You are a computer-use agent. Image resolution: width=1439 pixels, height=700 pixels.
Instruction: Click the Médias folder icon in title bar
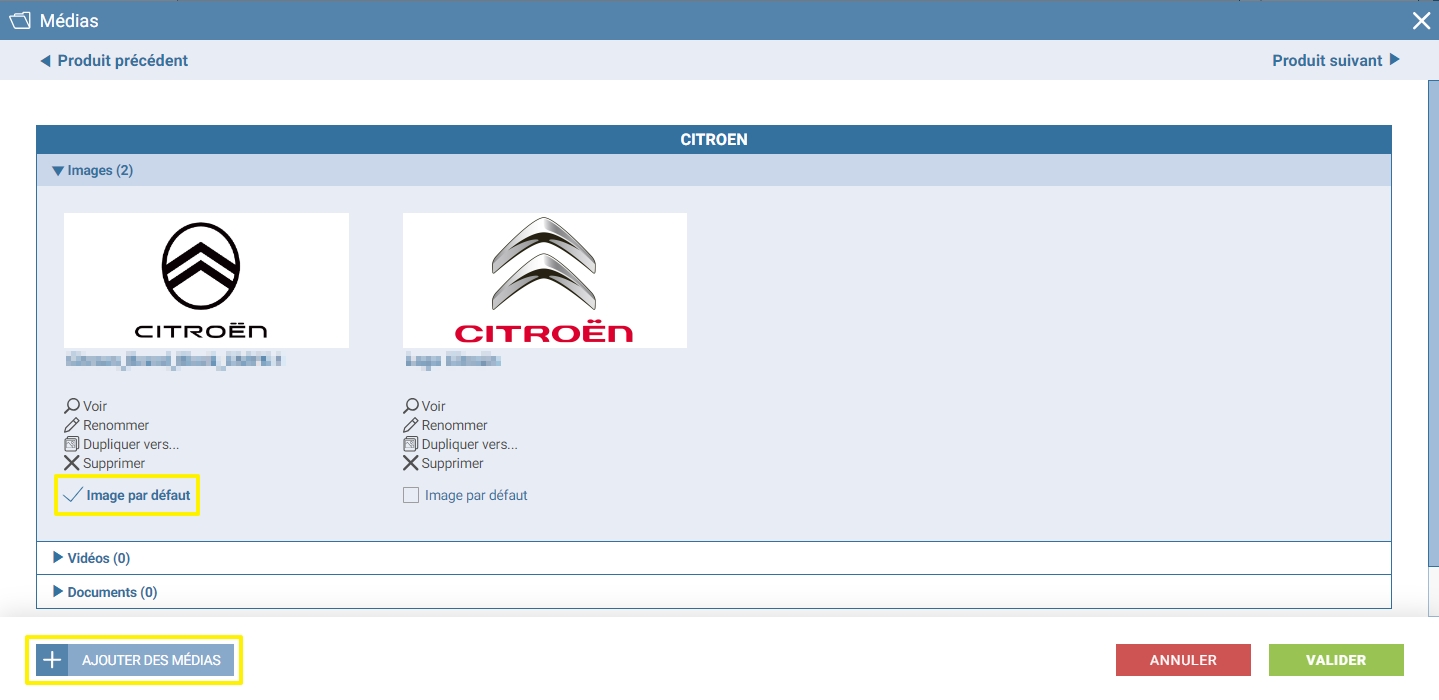[19, 20]
